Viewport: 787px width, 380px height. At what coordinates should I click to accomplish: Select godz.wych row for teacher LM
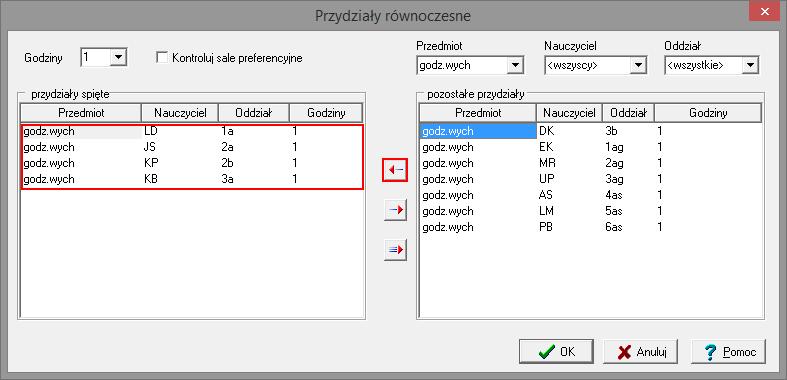point(591,211)
